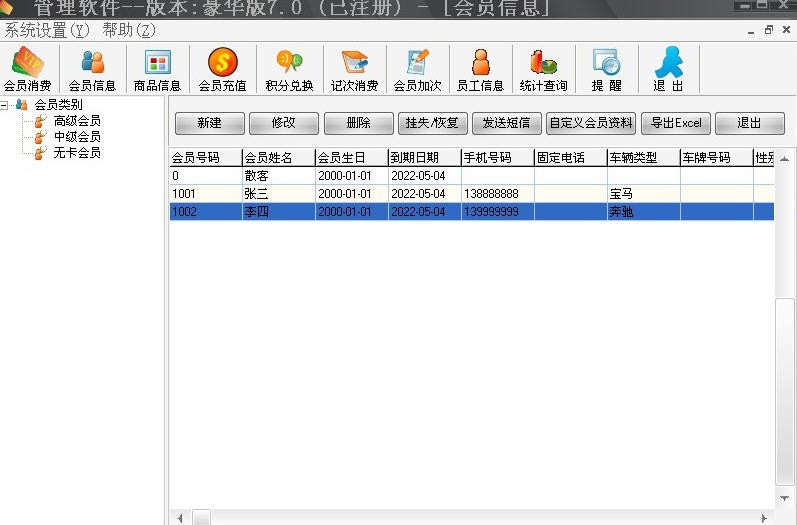Click phone number 139999999 cell

498,211
